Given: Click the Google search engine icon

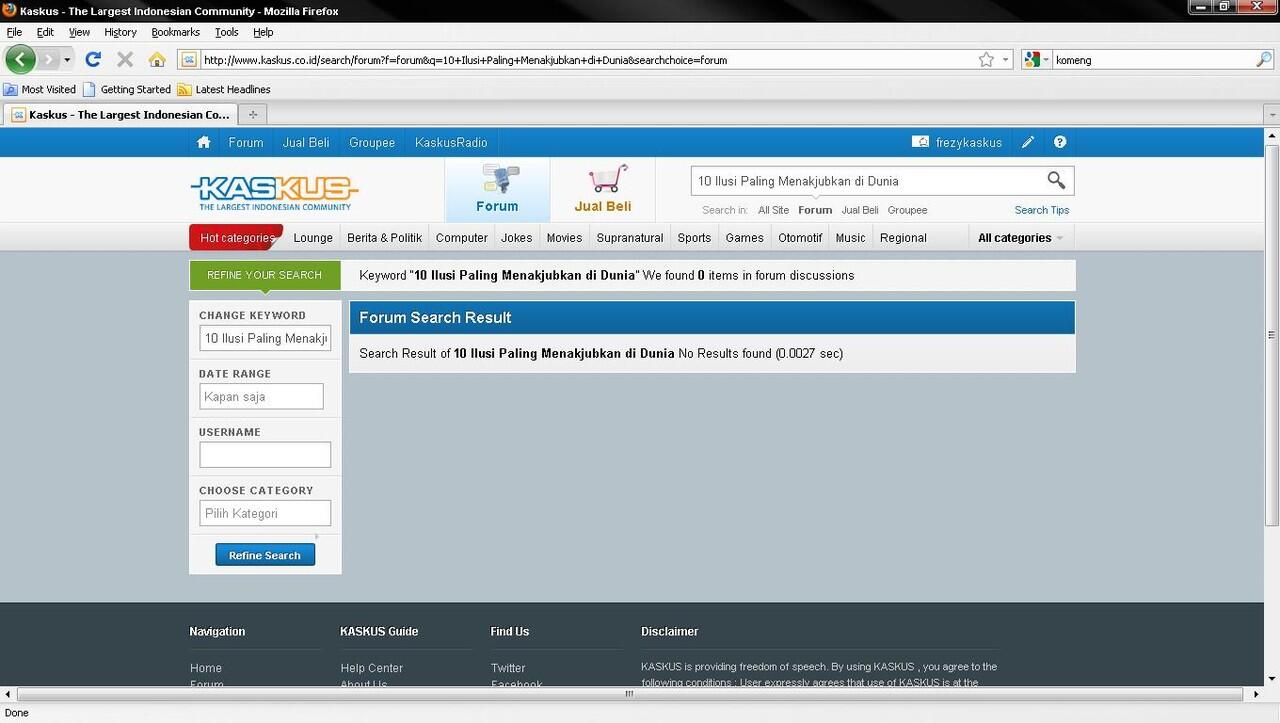Looking at the screenshot, I should 1031,60.
